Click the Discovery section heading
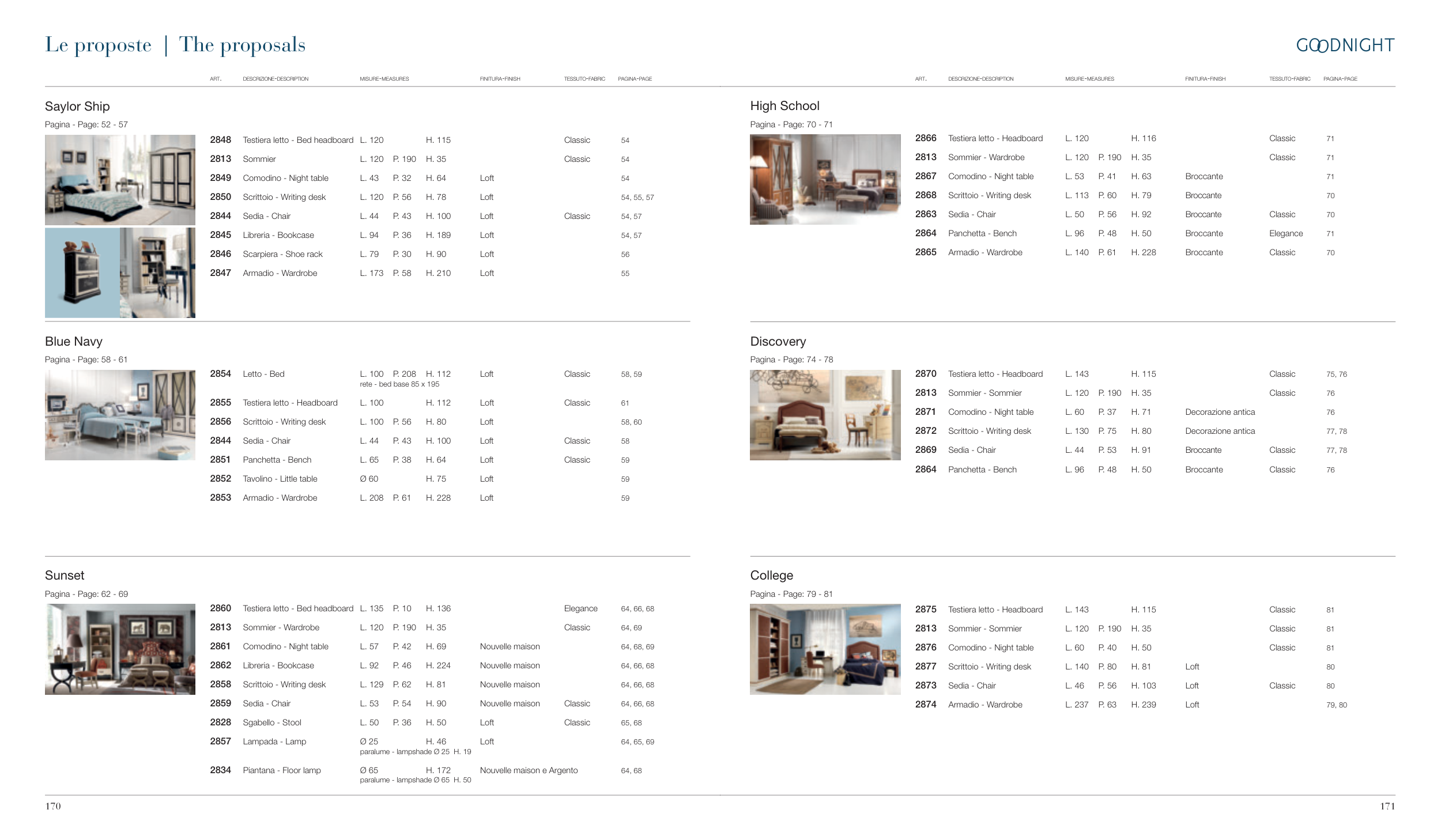This screenshot has height=840, width=1441. 778,342
